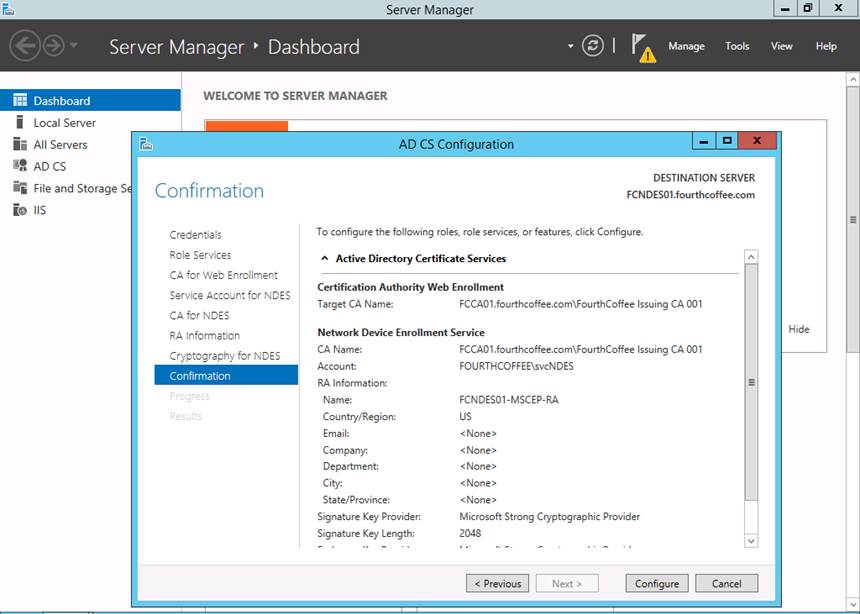Viewport: 860px width, 614px height.
Task: Click the Local Server icon
Action: 19,123
